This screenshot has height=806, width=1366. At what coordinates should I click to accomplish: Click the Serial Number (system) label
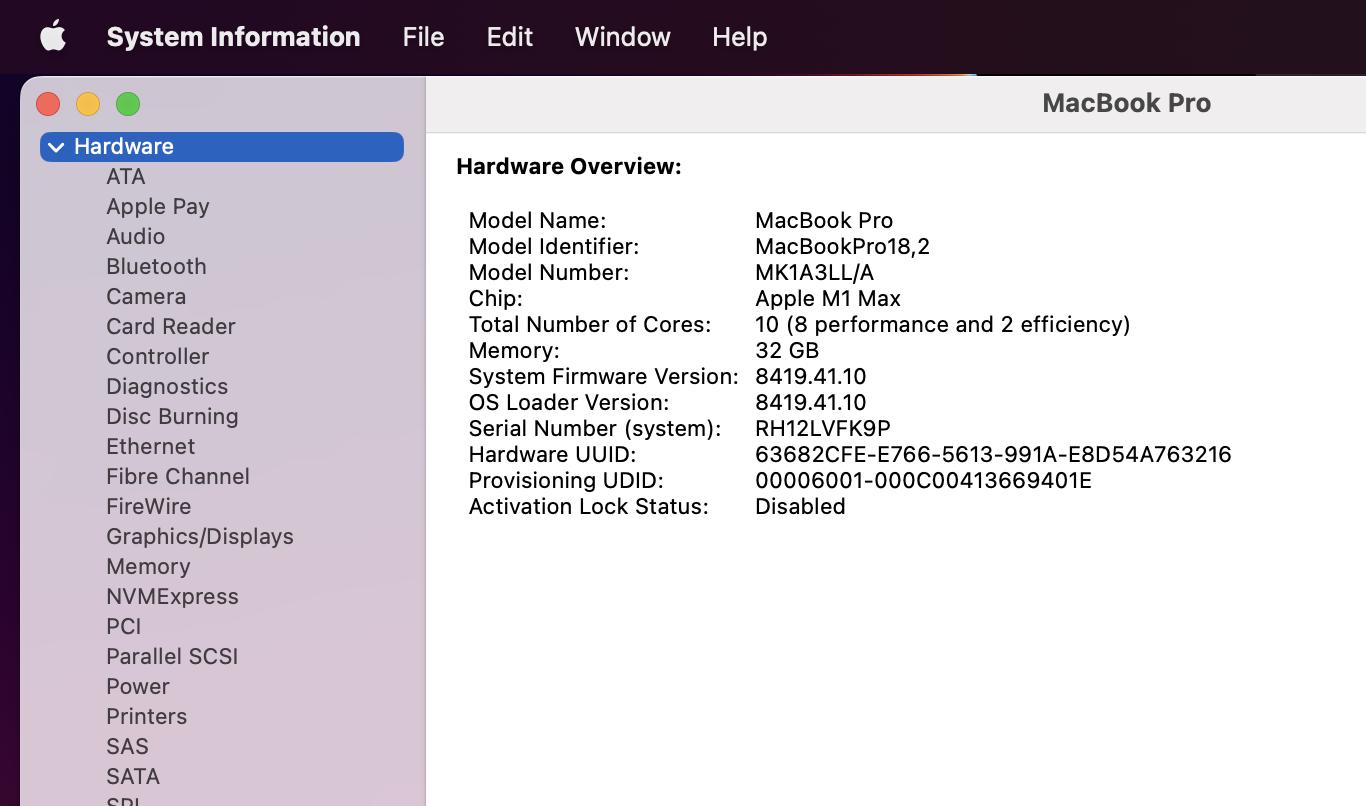pos(595,428)
